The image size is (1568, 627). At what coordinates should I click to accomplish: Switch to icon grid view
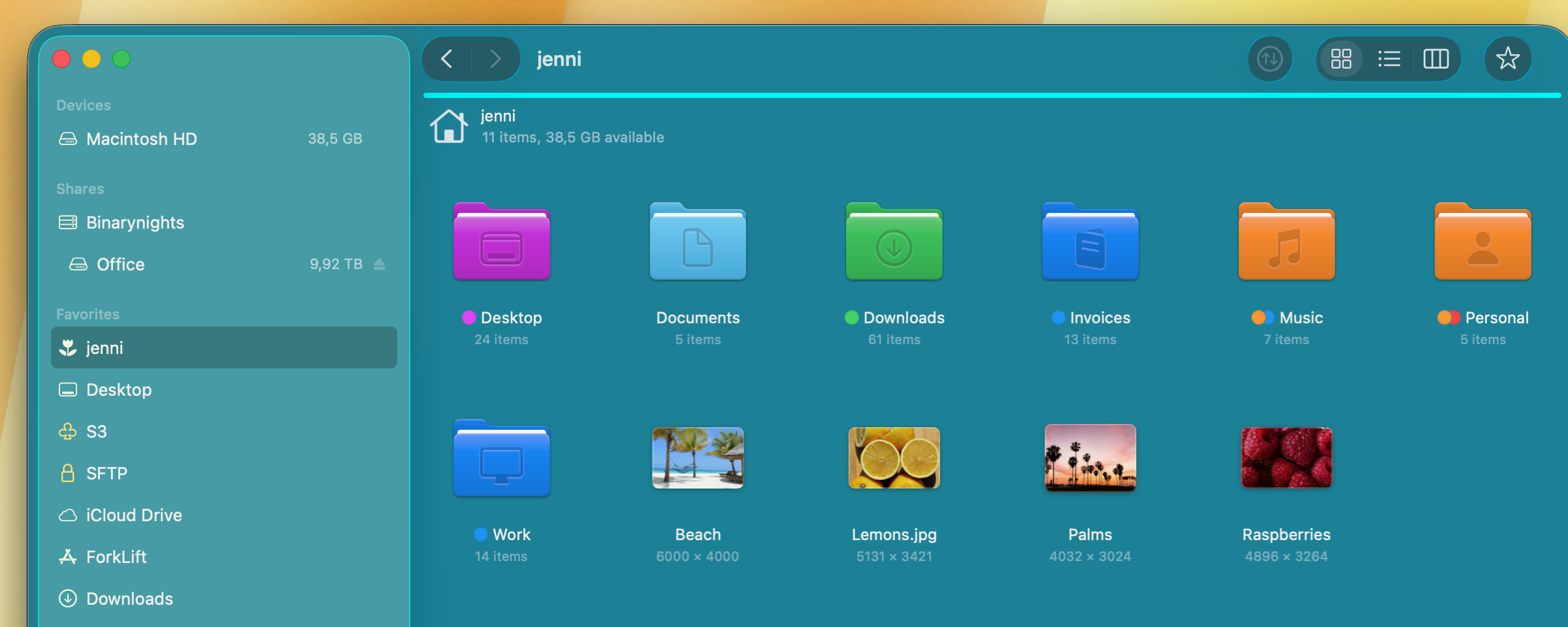pos(1341,59)
